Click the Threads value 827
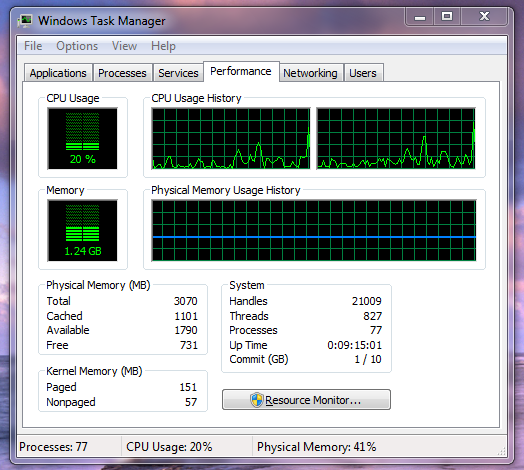Viewport: 524px width, 470px height. [372, 316]
